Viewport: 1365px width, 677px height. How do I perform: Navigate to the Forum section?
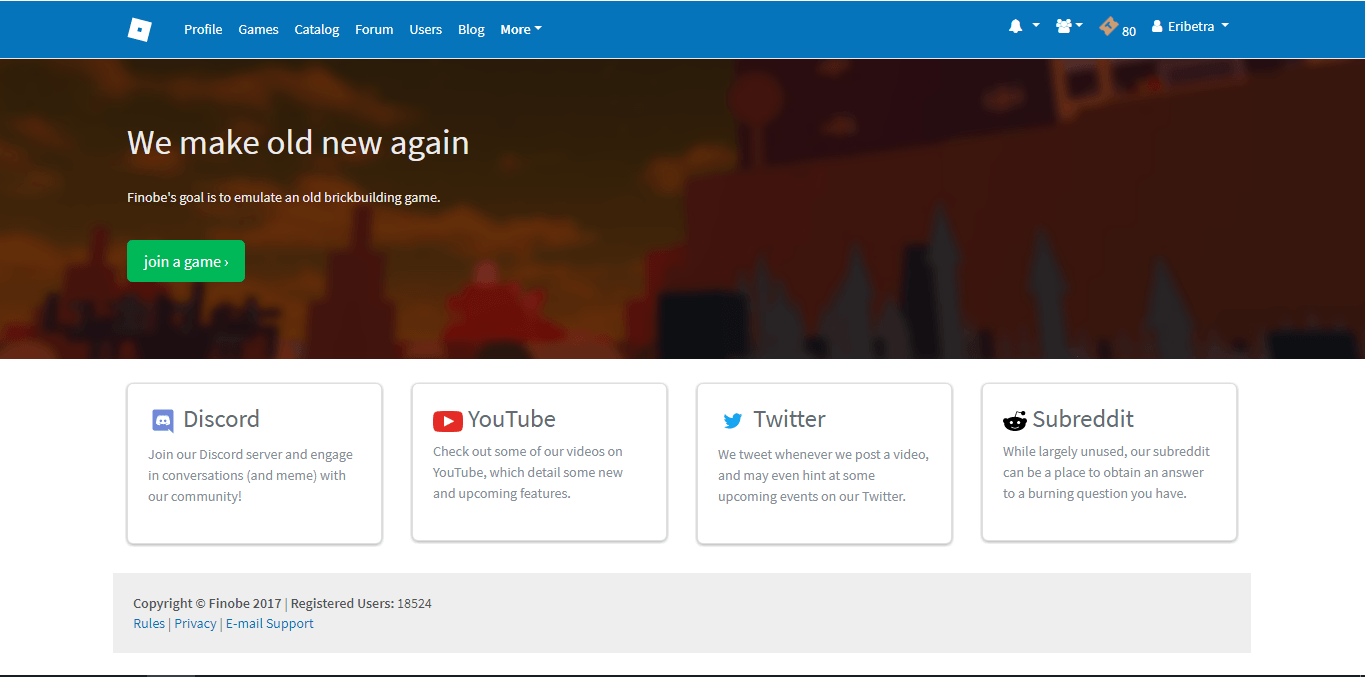[x=374, y=30]
